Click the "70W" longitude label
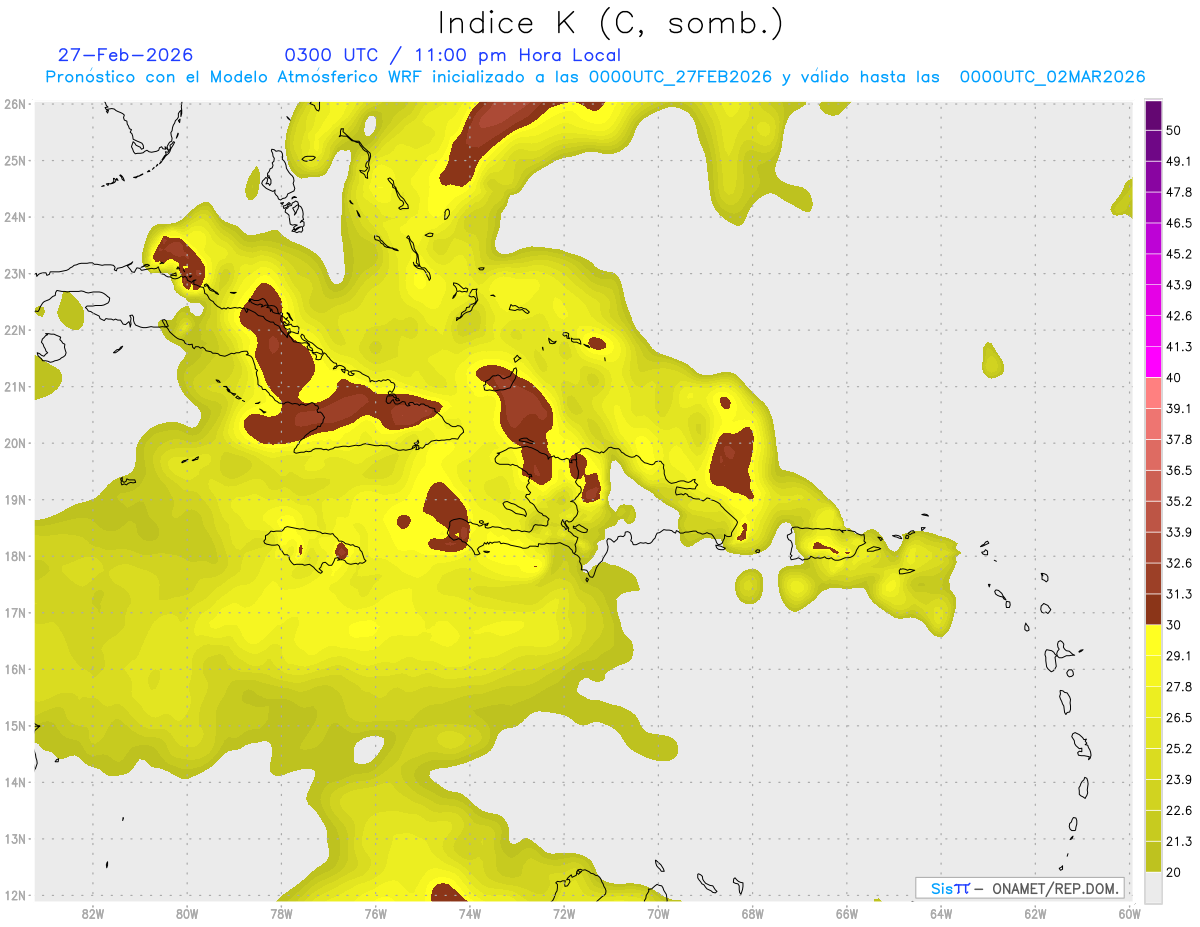 pyautogui.click(x=658, y=914)
